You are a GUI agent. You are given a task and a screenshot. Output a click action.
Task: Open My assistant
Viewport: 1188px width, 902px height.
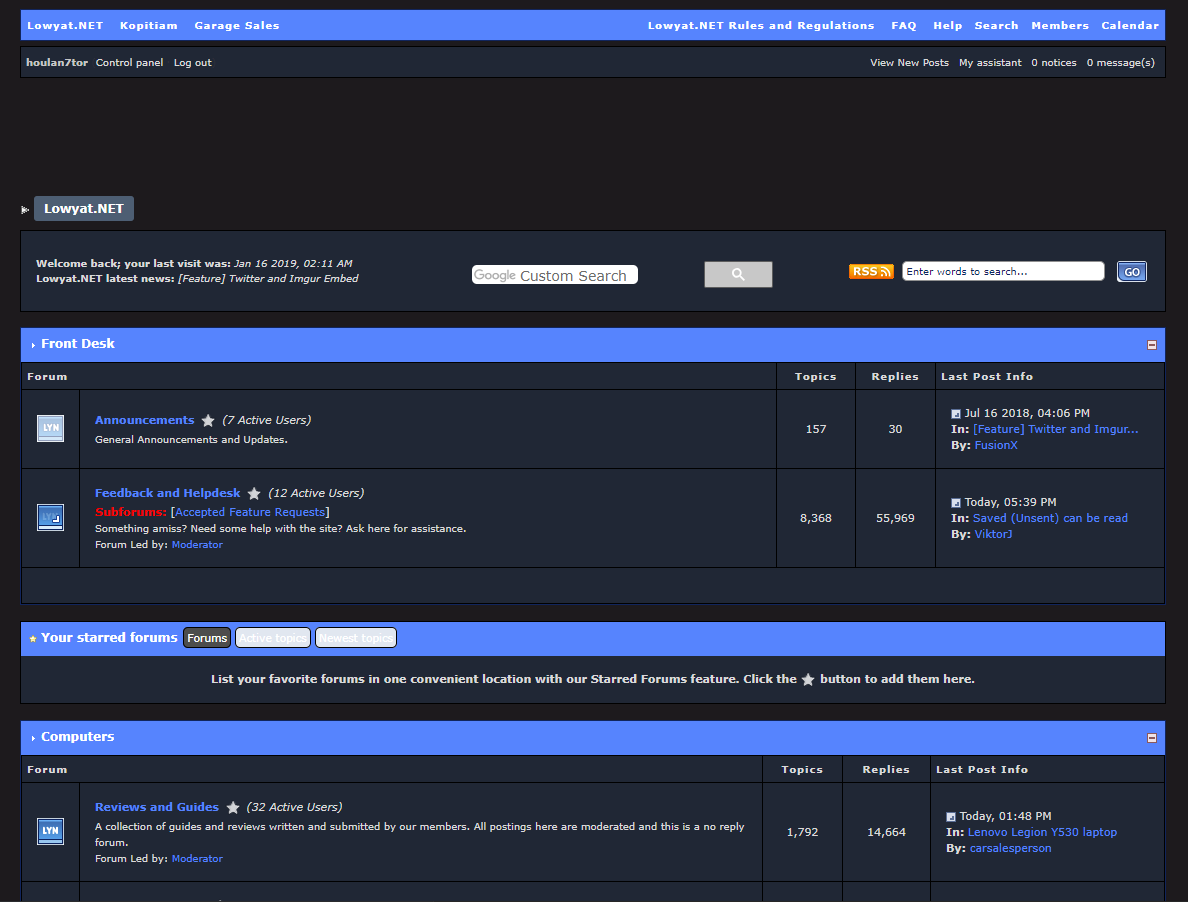pyautogui.click(x=990, y=63)
